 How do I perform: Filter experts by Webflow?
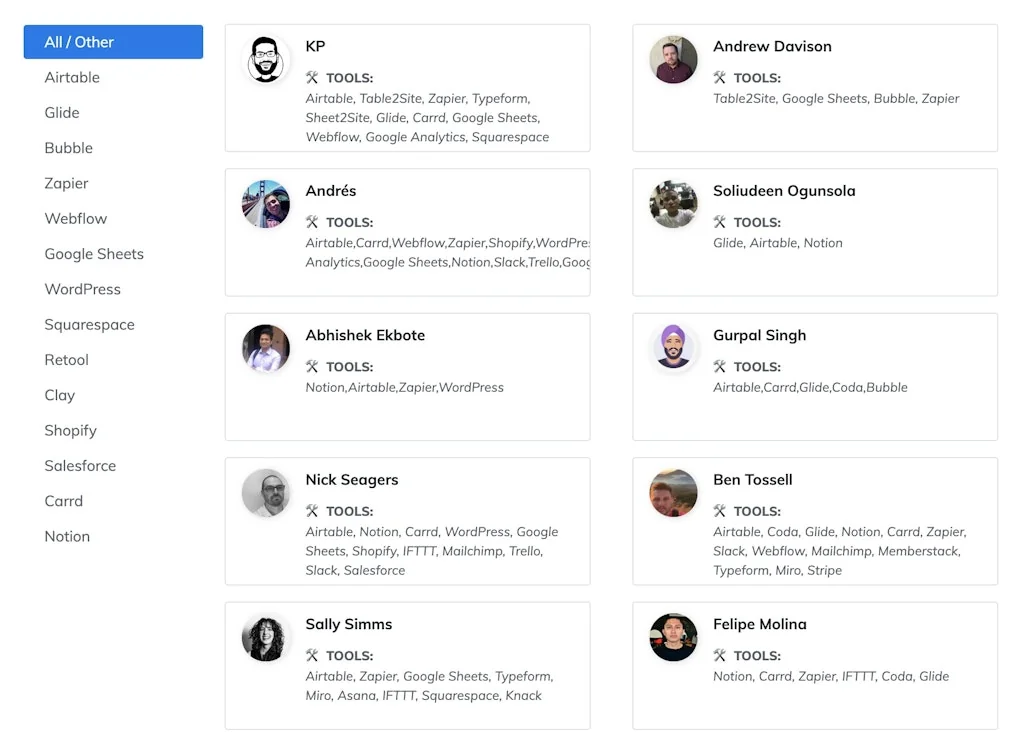coord(75,218)
